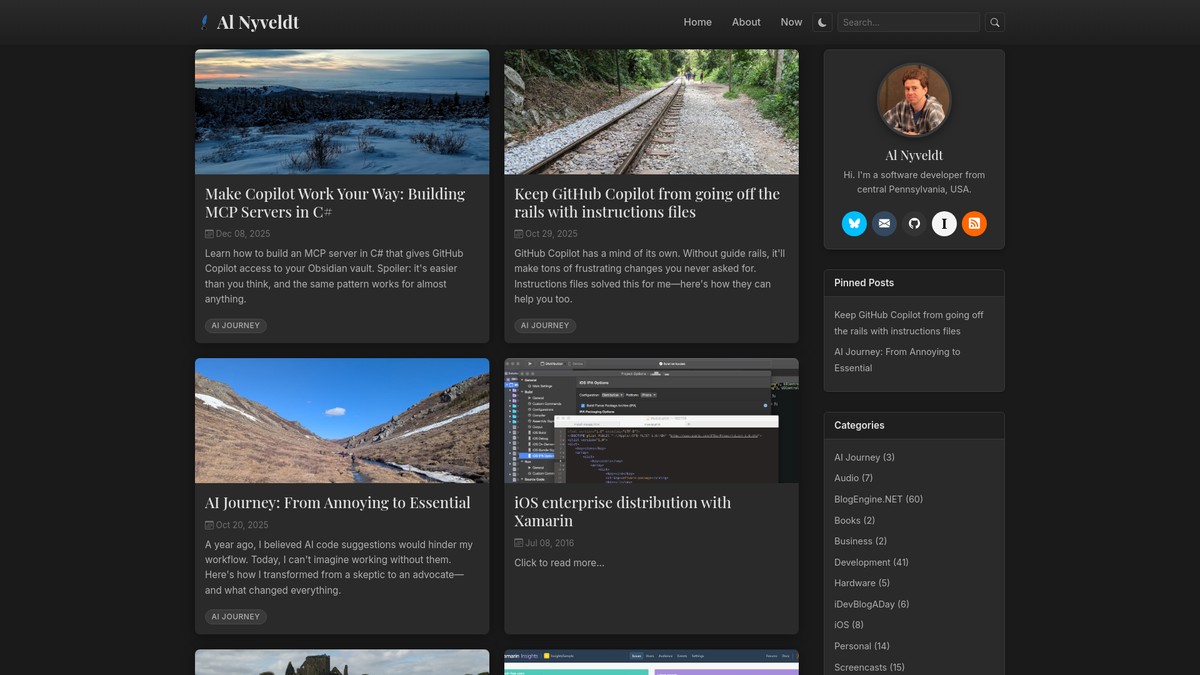
Task: Click the Al Nyveldt site title
Action: click(258, 22)
